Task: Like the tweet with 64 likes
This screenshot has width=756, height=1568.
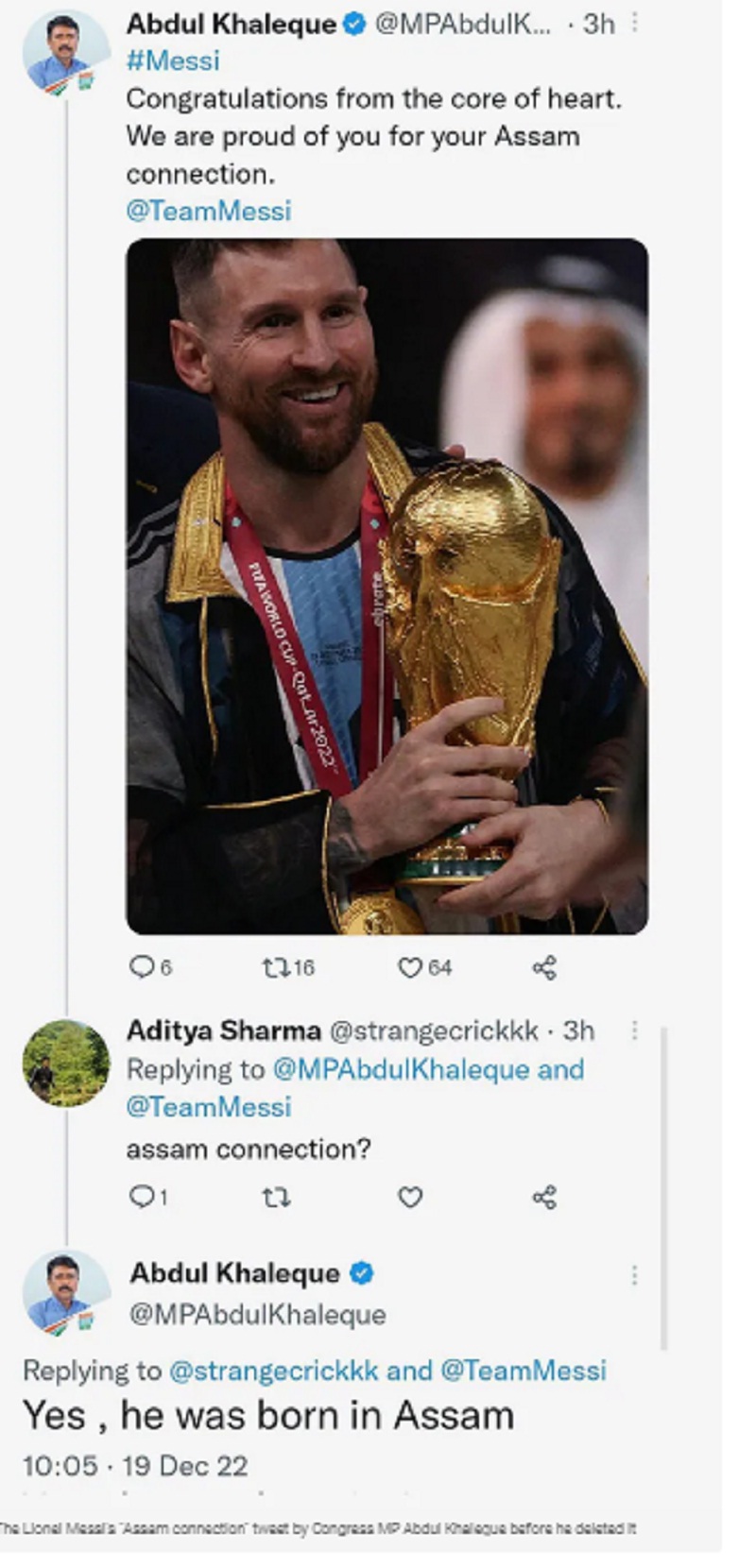Action: pyautogui.click(x=409, y=966)
